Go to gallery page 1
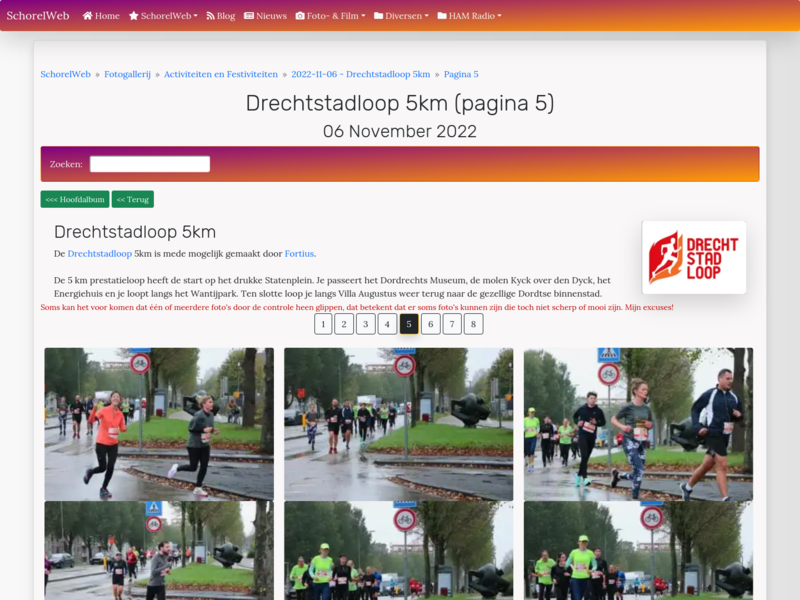This screenshot has width=800, height=600. pyautogui.click(x=323, y=324)
